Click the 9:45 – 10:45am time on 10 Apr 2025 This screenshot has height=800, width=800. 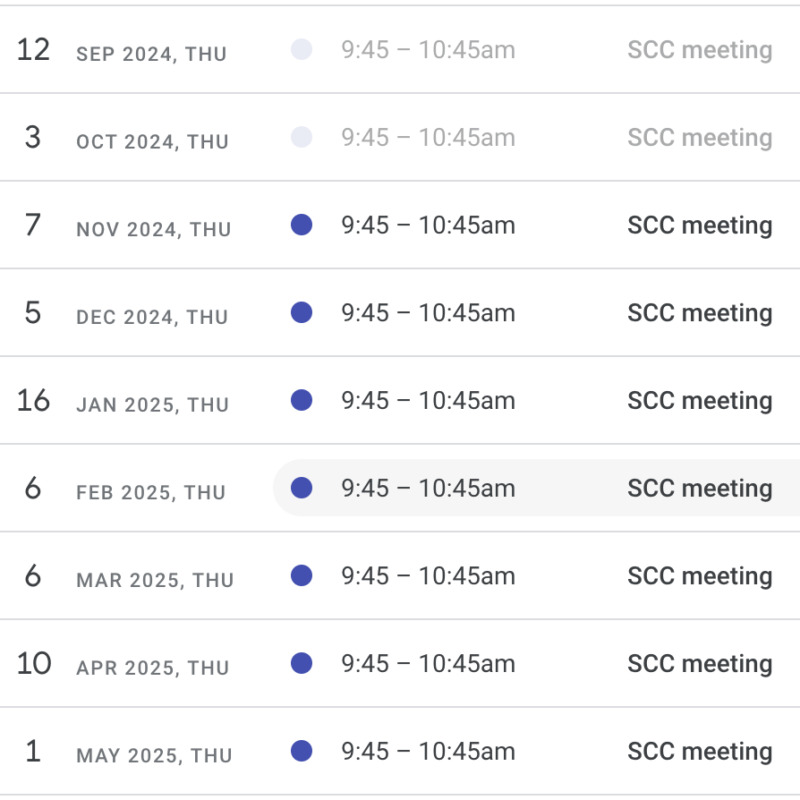click(x=428, y=664)
